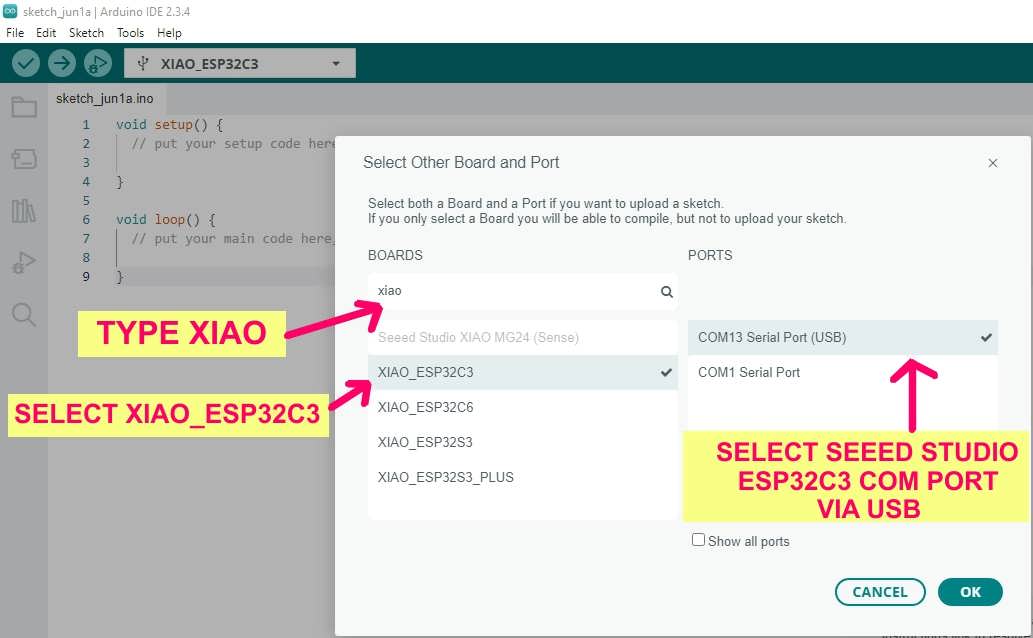
Task: Open the Search magnifier in sidebar
Action: (24, 314)
